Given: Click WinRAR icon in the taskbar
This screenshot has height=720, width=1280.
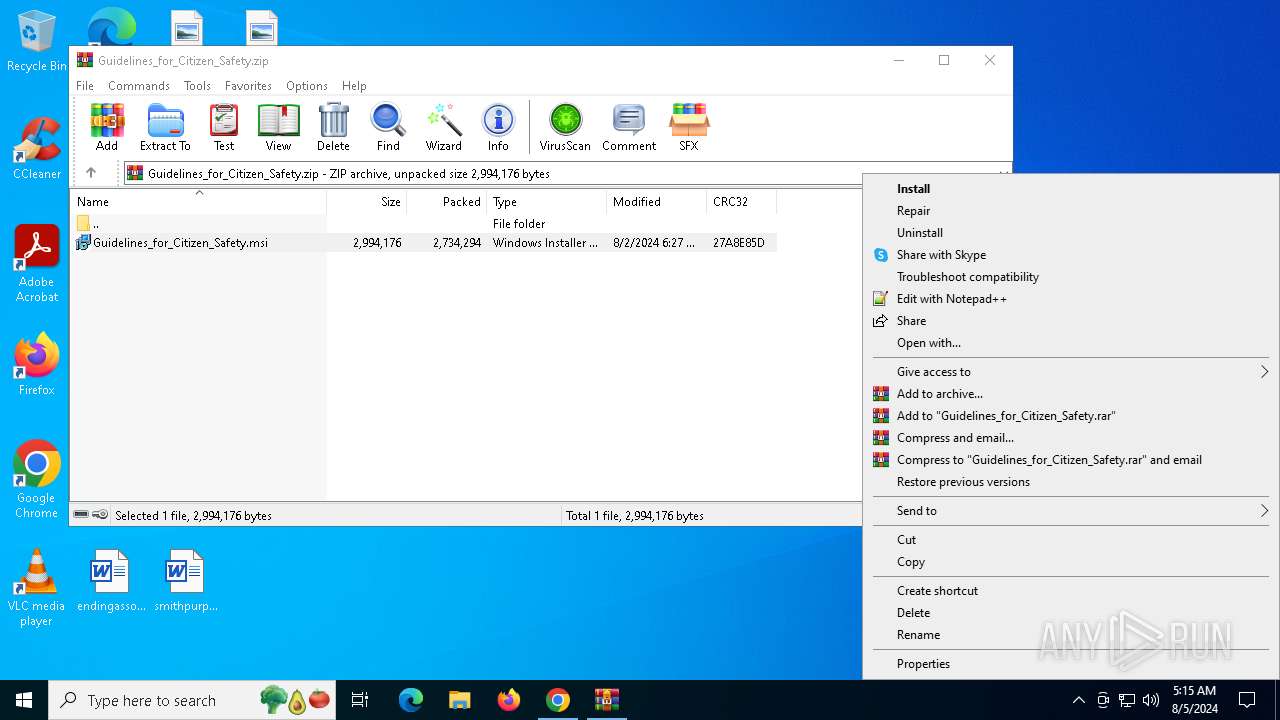Looking at the screenshot, I should coord(607,700).
